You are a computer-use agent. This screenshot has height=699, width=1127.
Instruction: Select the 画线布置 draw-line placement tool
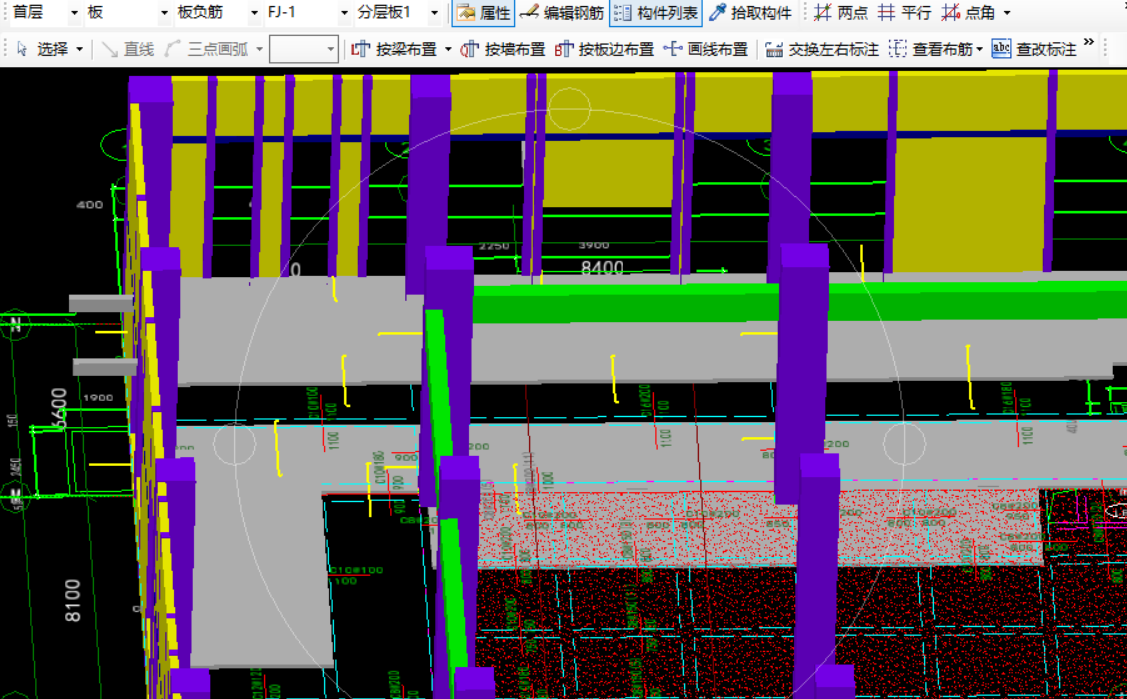coord(706,50)
